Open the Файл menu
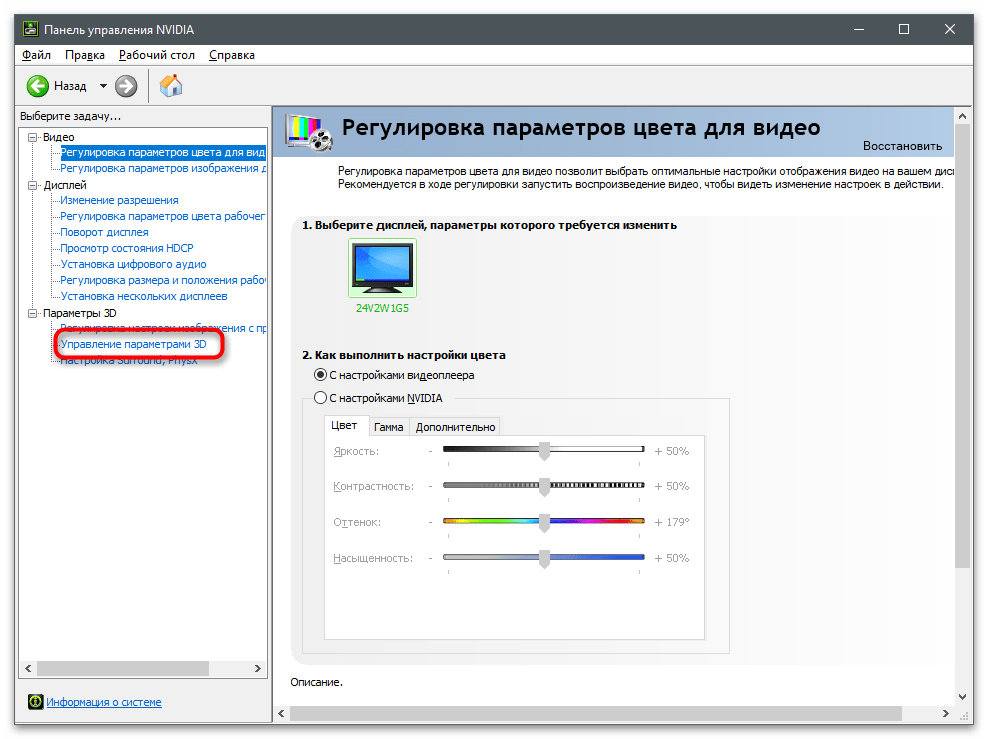 [x=37, y=55]
